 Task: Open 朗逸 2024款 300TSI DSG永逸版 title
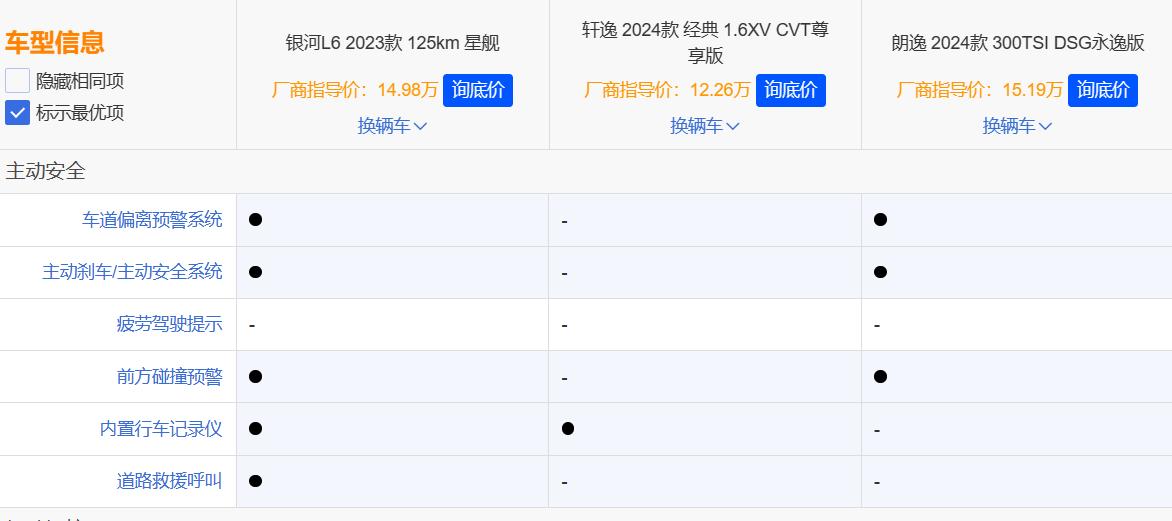tap(1017, 43)
